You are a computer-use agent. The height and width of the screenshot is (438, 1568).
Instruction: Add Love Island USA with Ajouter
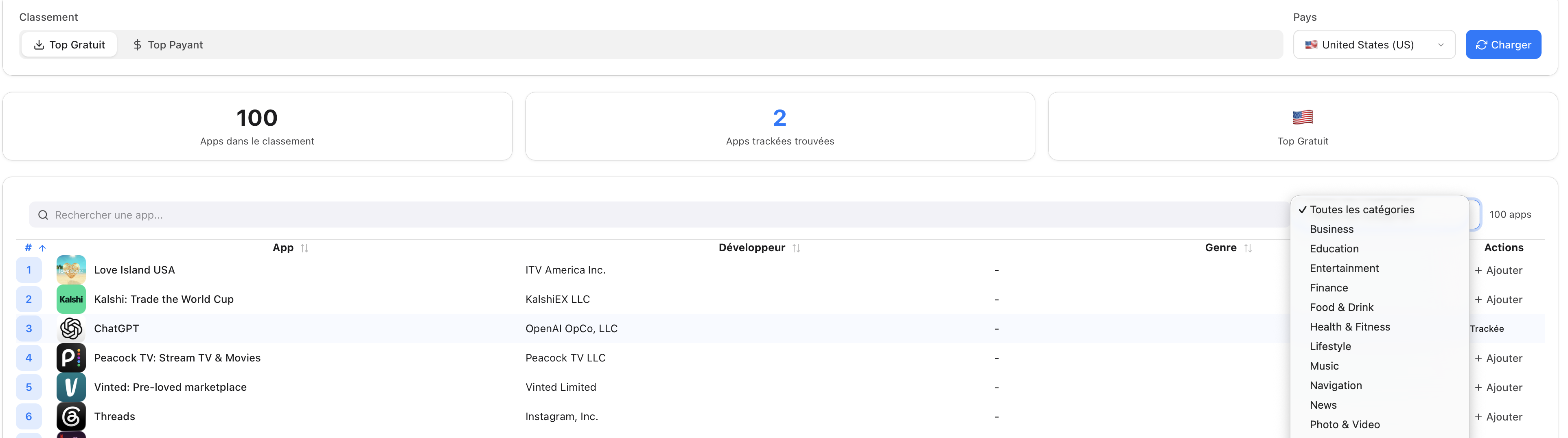click(1499, 270)
